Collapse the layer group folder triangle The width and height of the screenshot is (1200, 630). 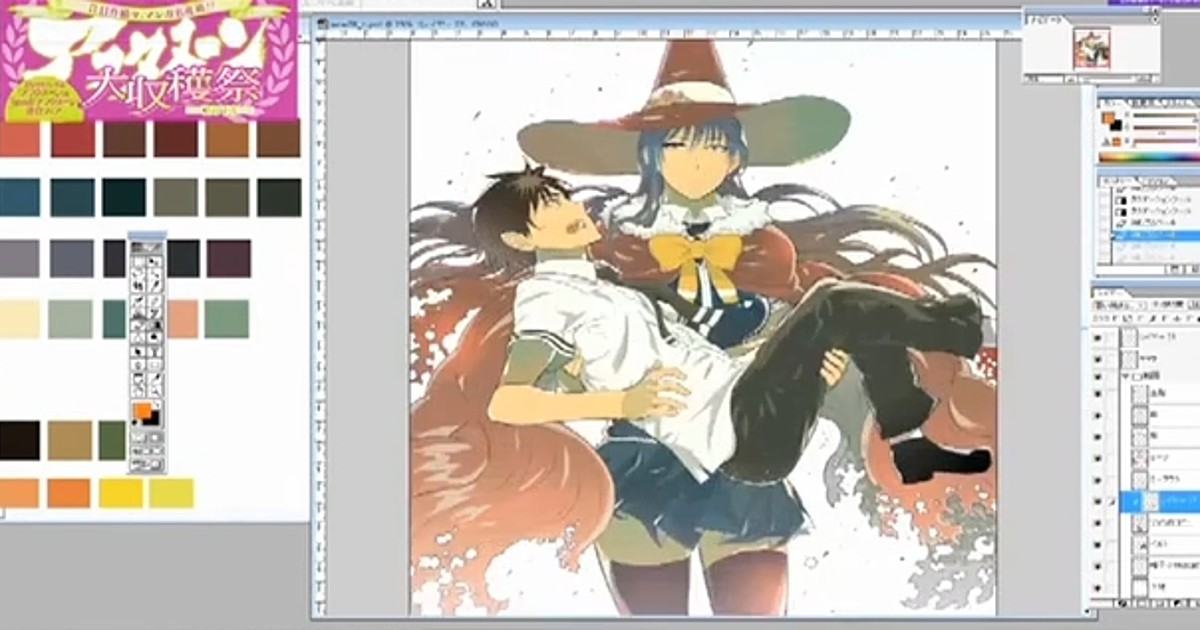pyautogui.click(x=1126, y=377)
